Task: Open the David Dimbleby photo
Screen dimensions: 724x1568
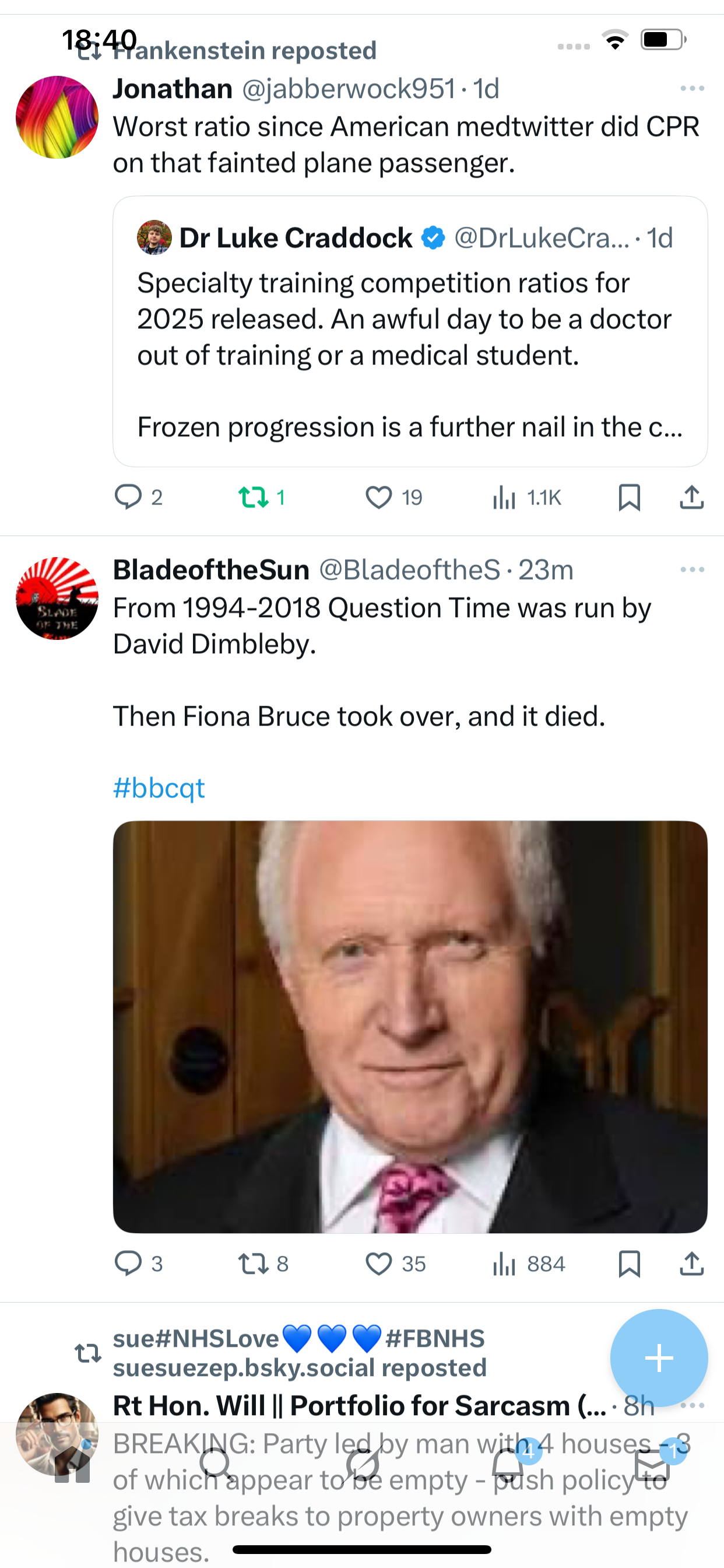Action: (409, 1026)
